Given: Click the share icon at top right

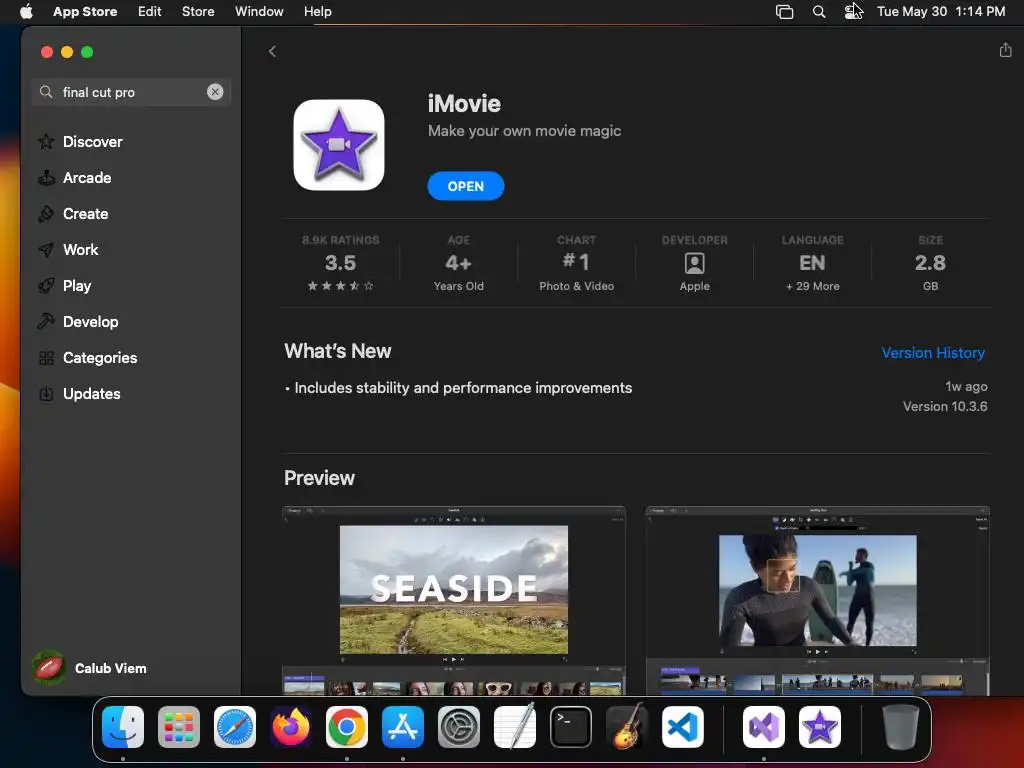Looking at the screenshot, I should [1005, 50].
